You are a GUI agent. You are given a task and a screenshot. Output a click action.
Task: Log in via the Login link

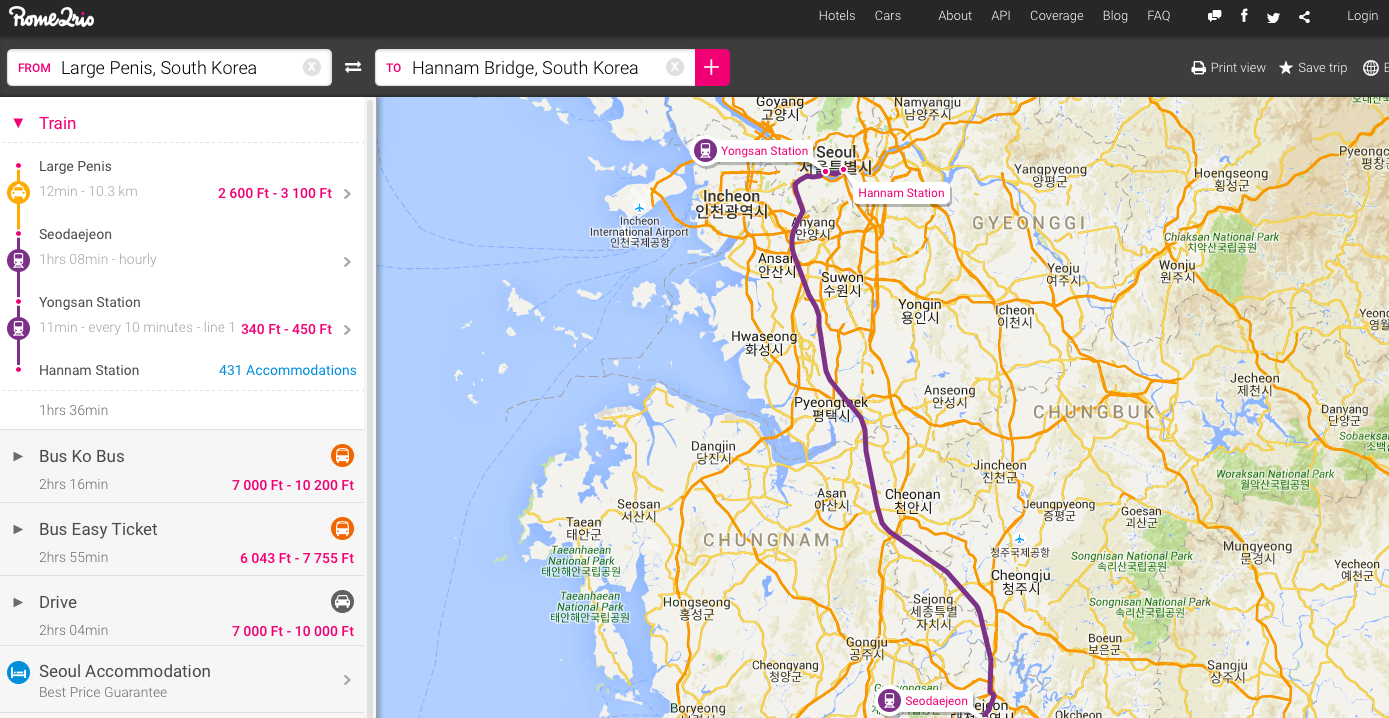(1362, 16)
